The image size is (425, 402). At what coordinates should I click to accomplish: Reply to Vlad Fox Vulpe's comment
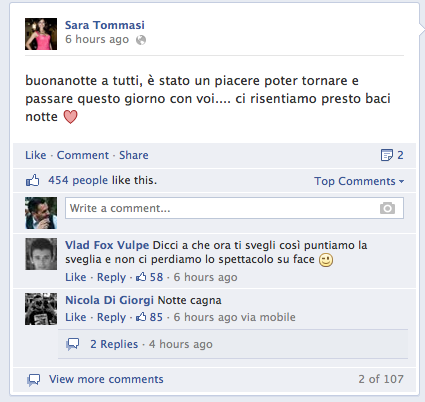coord(111,277)
